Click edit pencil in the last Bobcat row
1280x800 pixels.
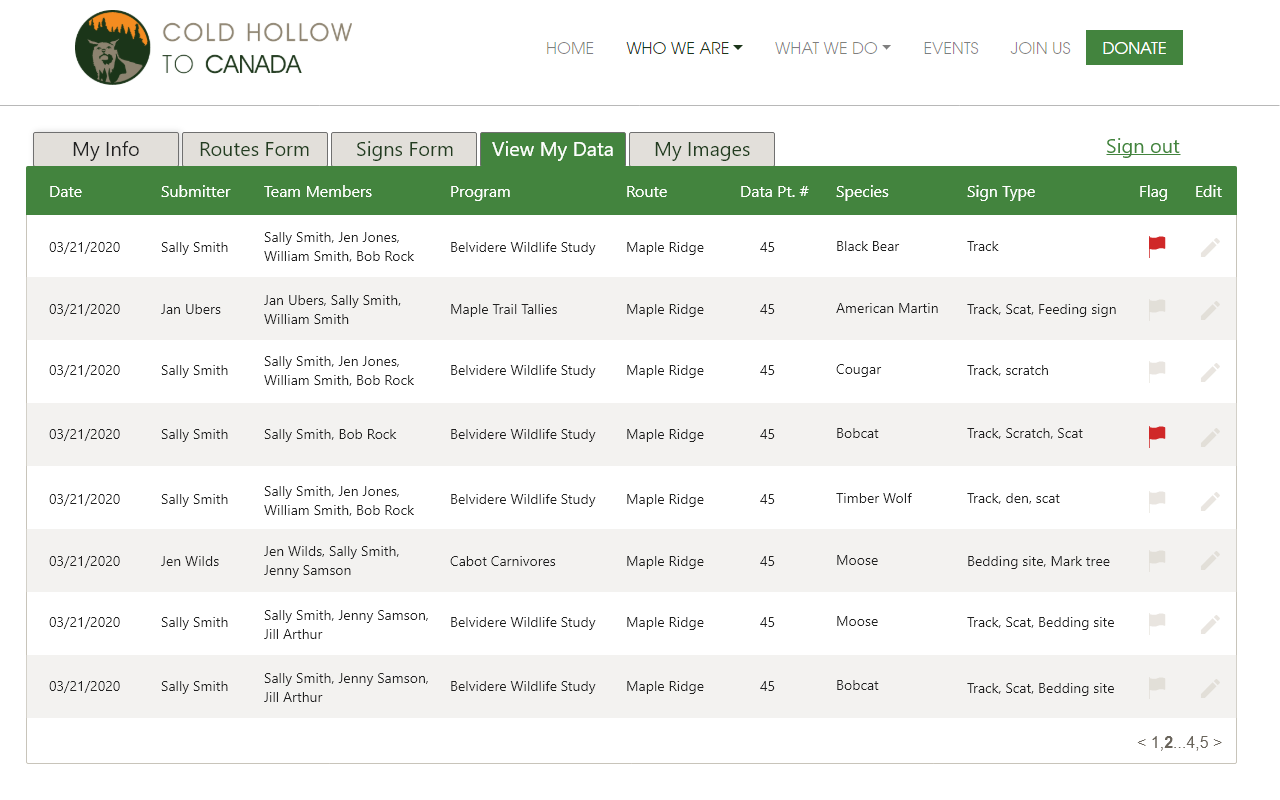[x=1210, y=687]
